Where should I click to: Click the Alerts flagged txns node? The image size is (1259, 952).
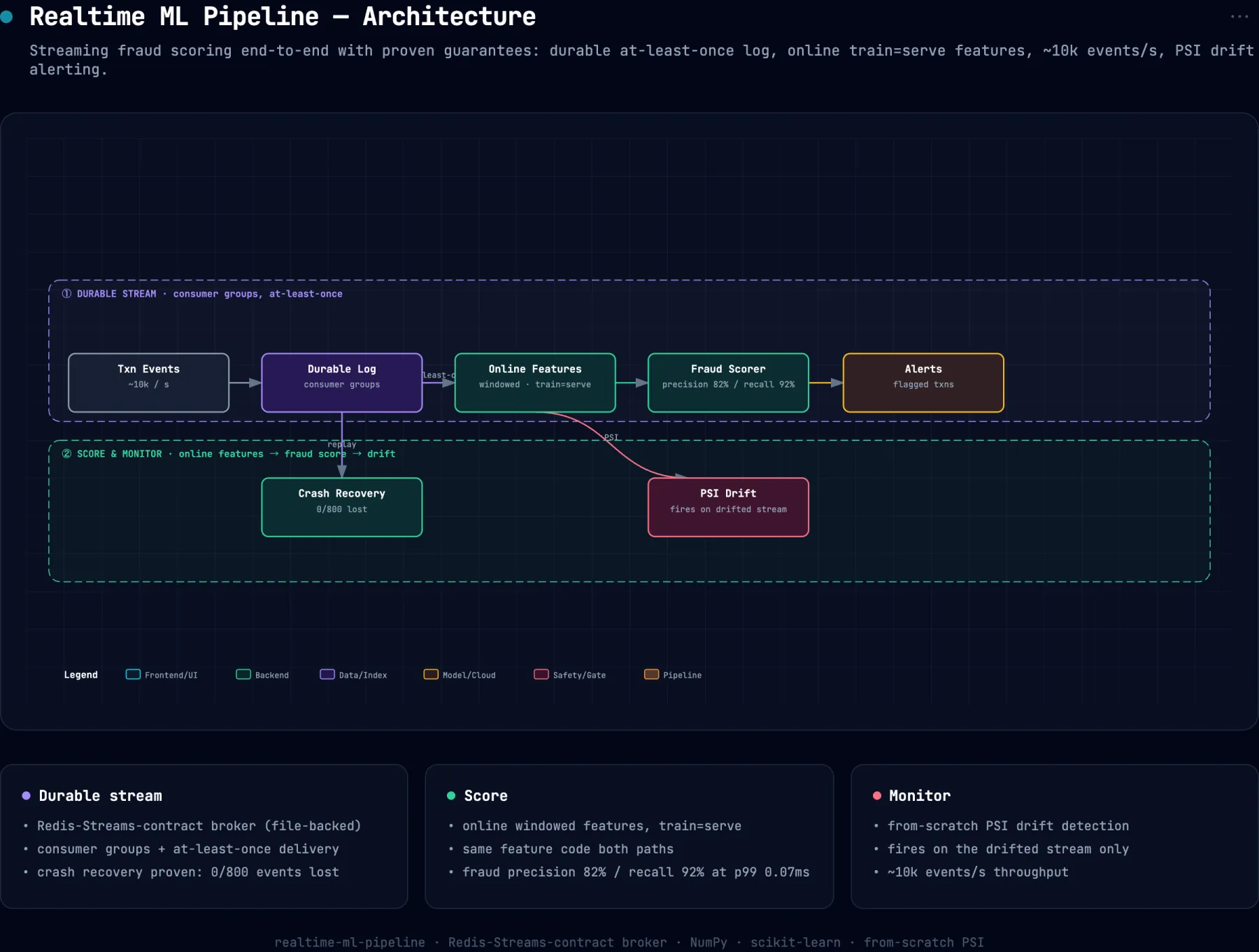923,383
